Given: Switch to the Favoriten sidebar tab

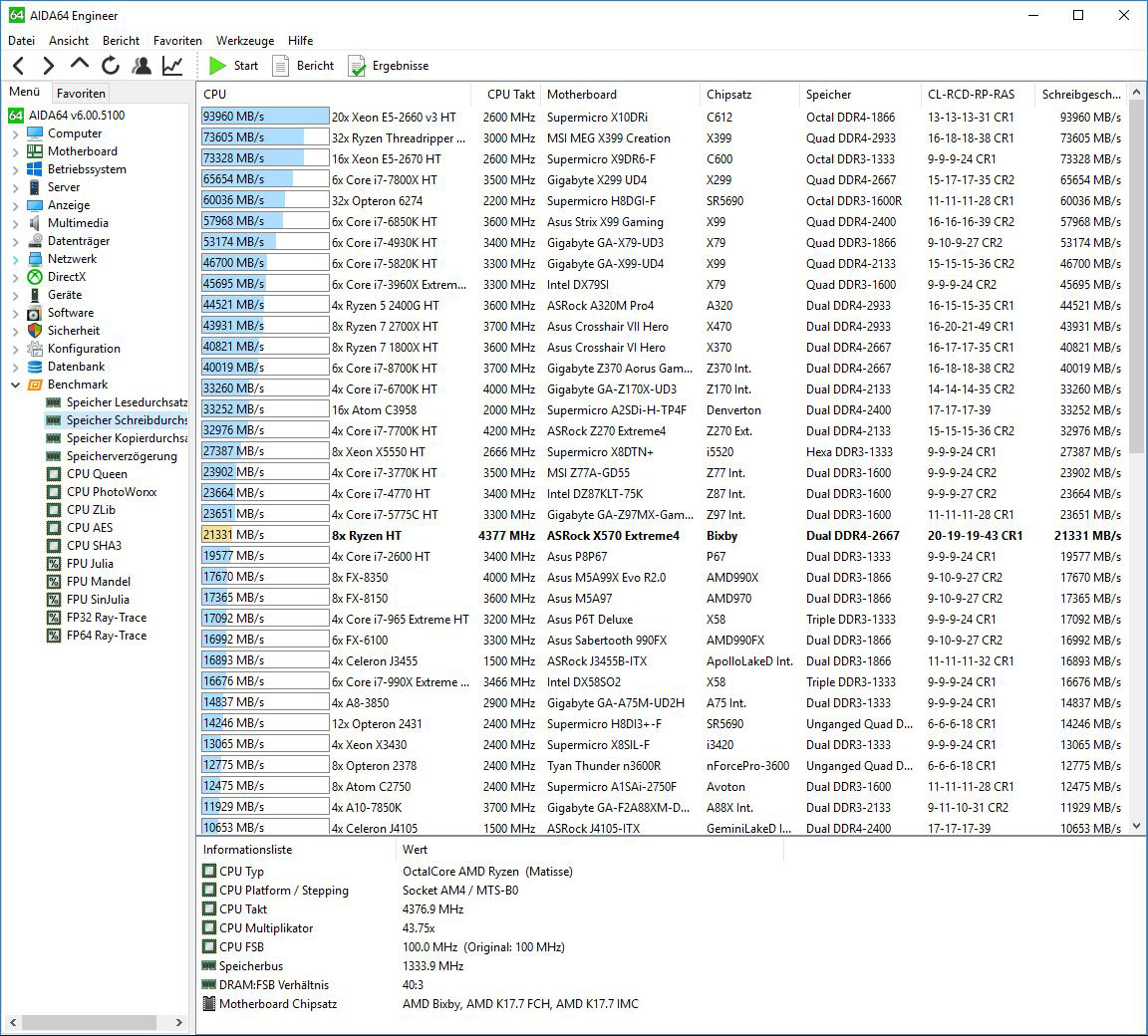Looking at the screenshot, I should [82, 94].
